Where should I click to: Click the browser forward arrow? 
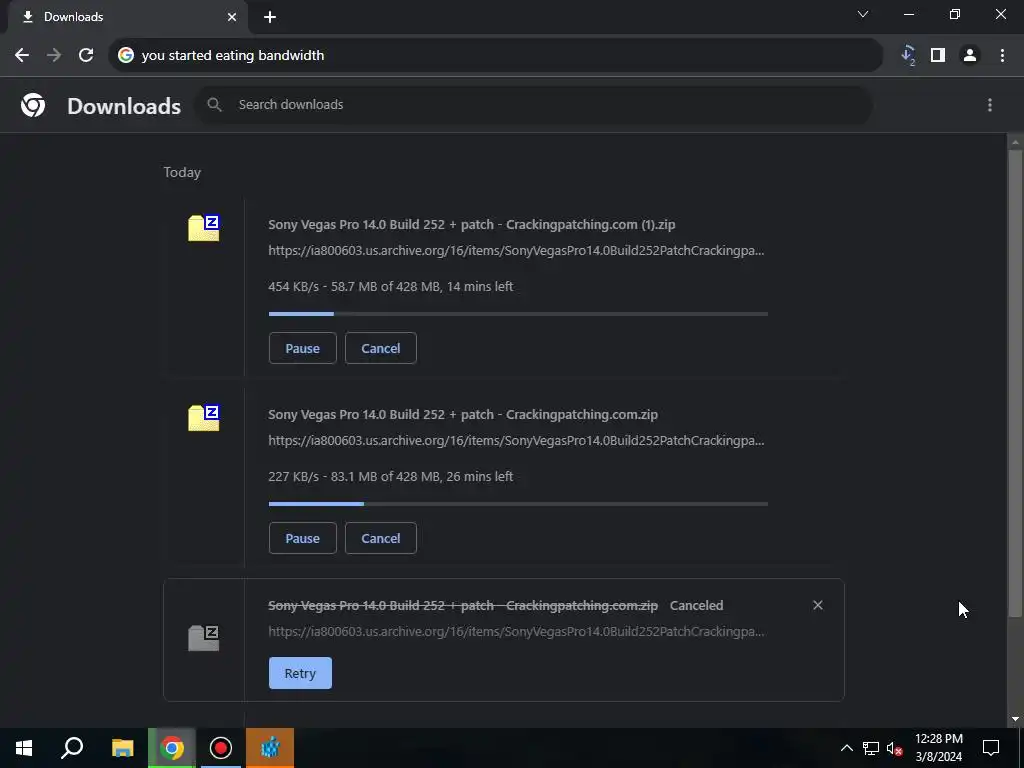54,56
